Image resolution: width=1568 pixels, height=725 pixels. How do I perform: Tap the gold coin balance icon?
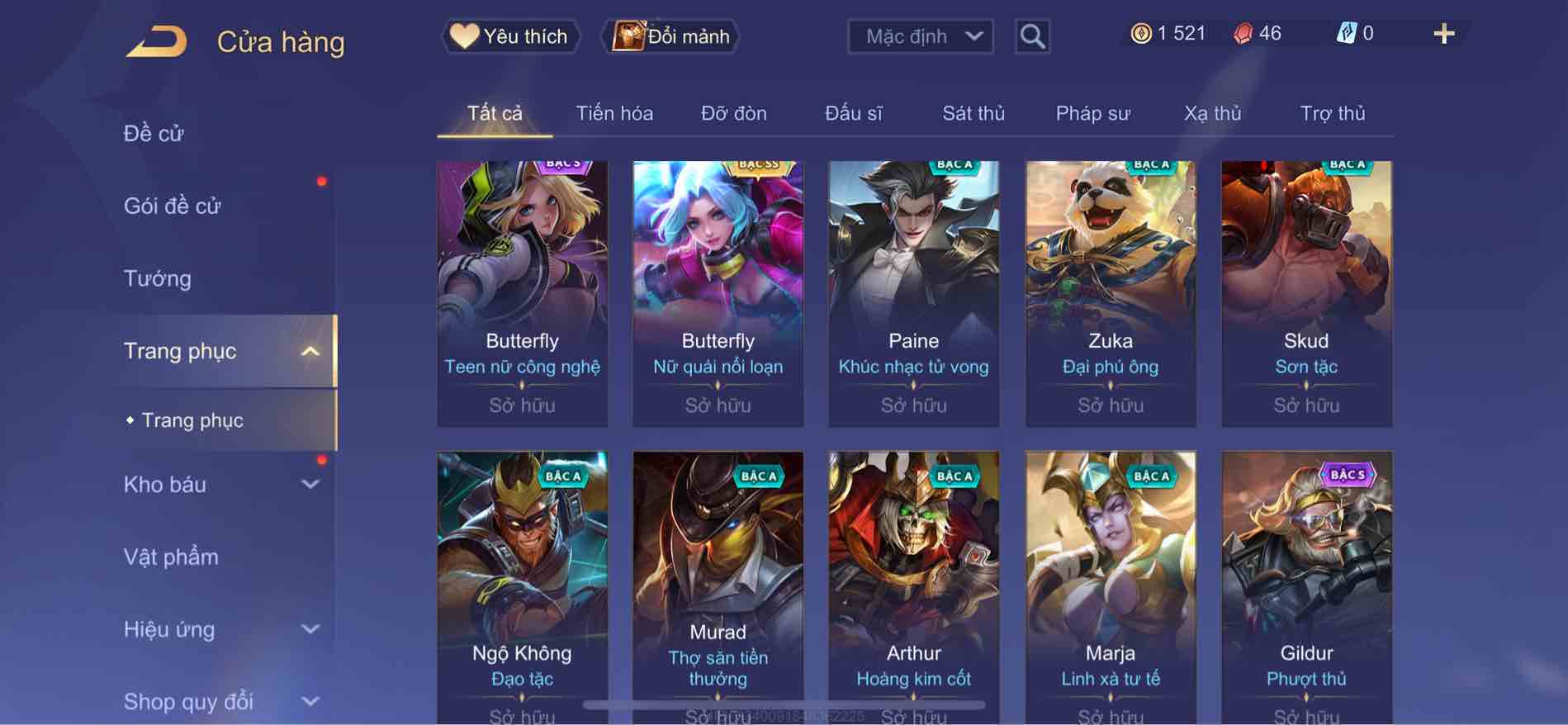click(1140, 34)
